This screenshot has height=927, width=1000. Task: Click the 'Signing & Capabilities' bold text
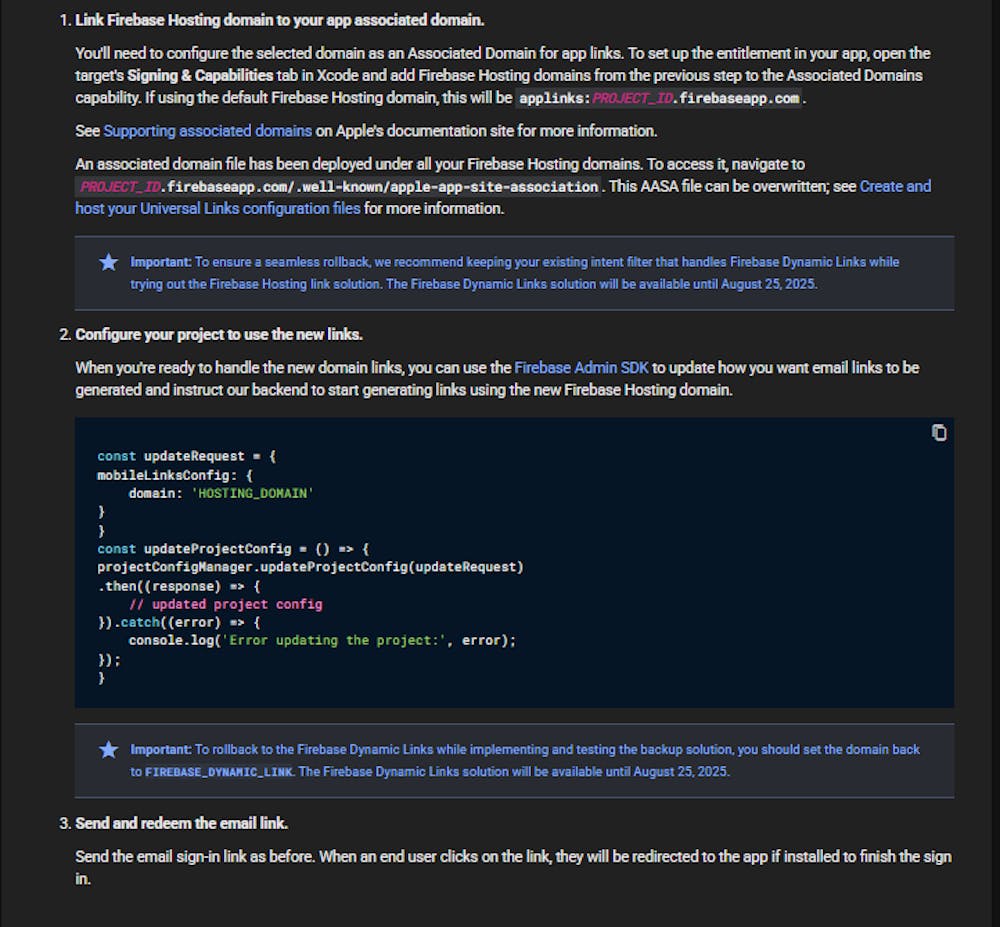coord(200,75)
